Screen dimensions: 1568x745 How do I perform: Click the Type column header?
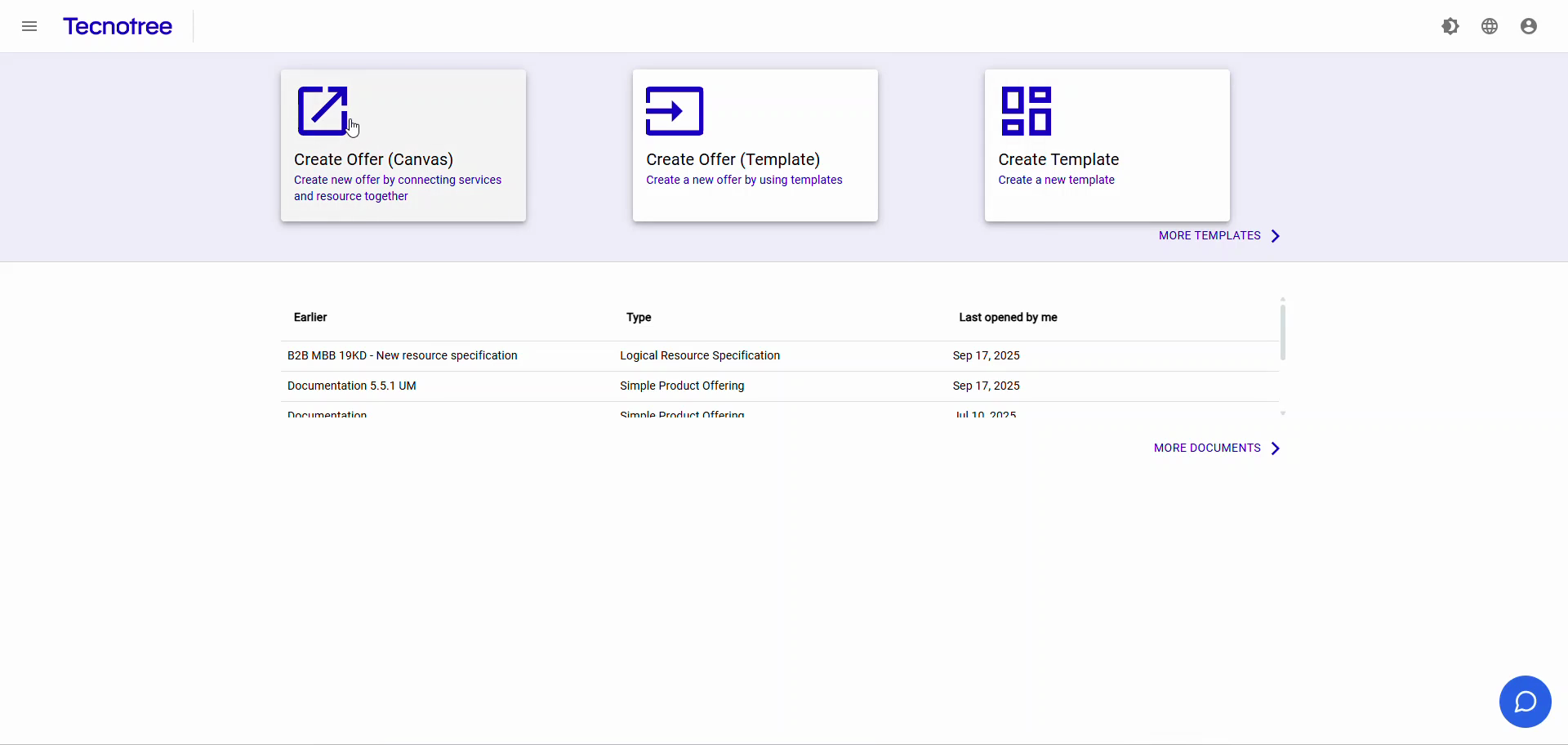pyautogui.click(x=638, y=317)
